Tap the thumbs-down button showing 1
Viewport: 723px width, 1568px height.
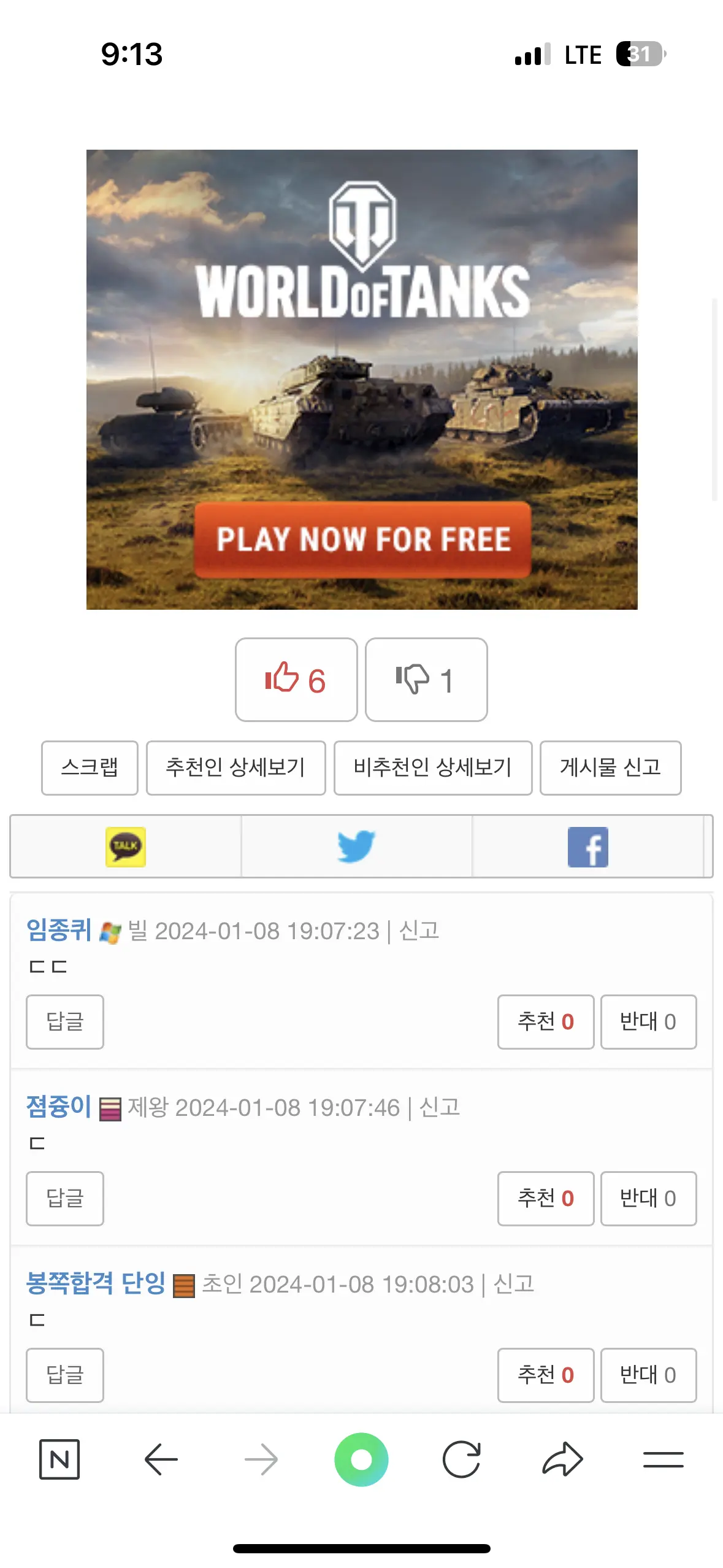tap(426, 680)
